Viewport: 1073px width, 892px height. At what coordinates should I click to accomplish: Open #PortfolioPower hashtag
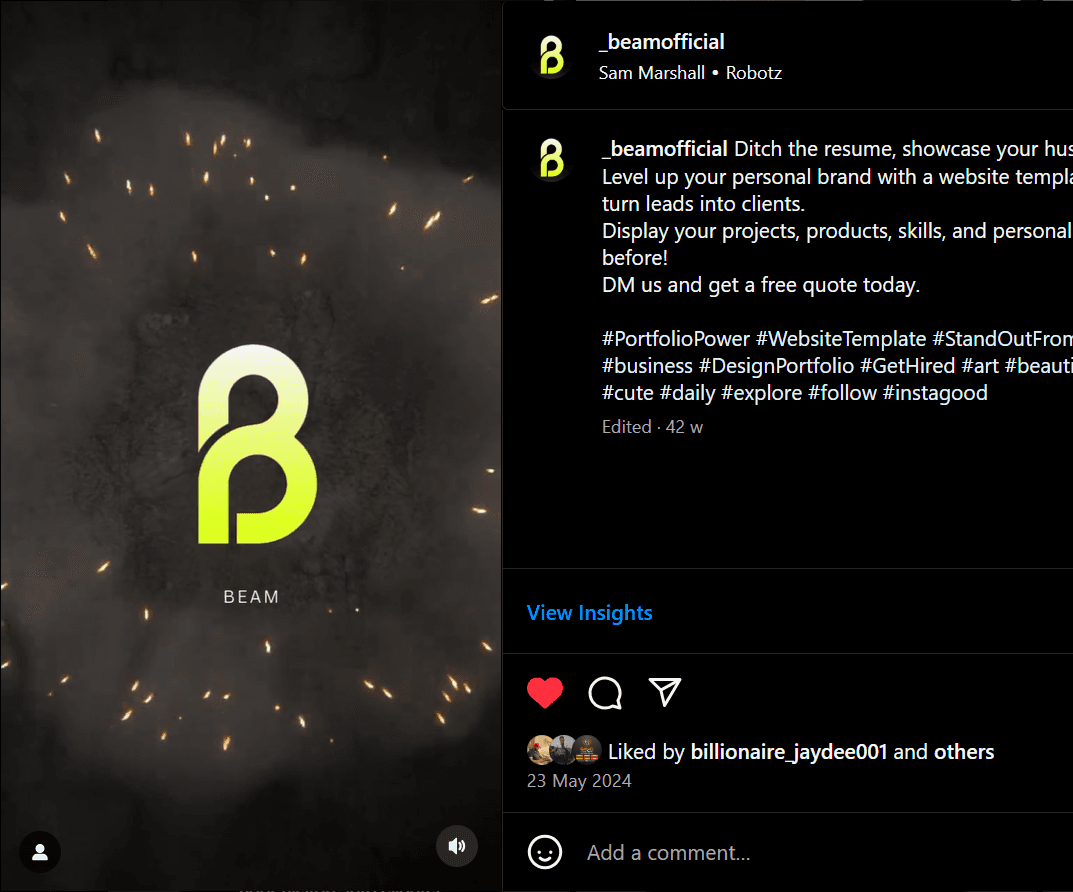coord(675,339)
